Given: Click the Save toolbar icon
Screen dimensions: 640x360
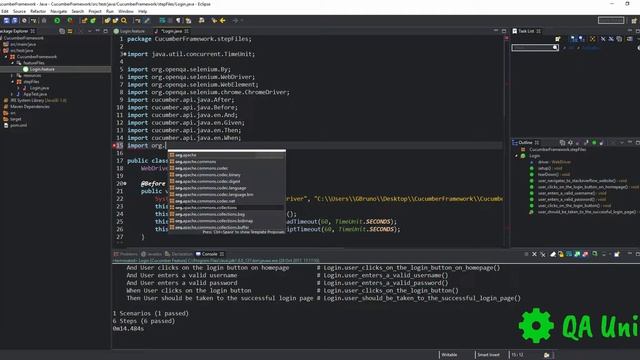Looking at the screenshot, I should [x=7, y=20].
